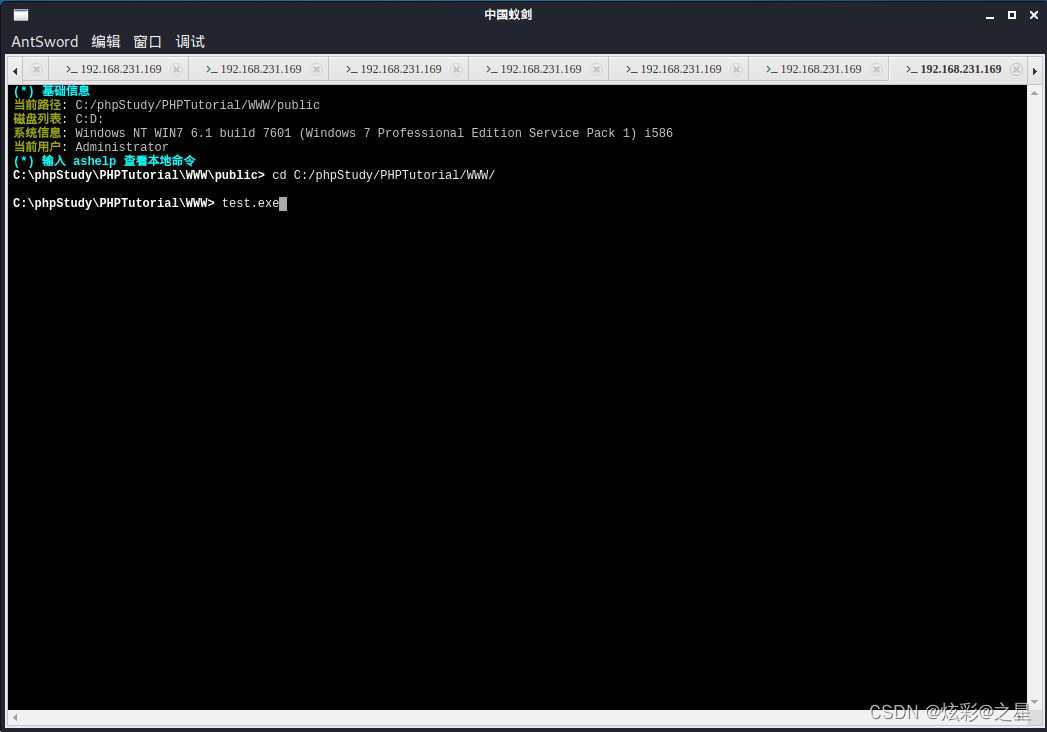Open the 调试 menu
Screen dimensions: 1047x732
coord(190,41)
